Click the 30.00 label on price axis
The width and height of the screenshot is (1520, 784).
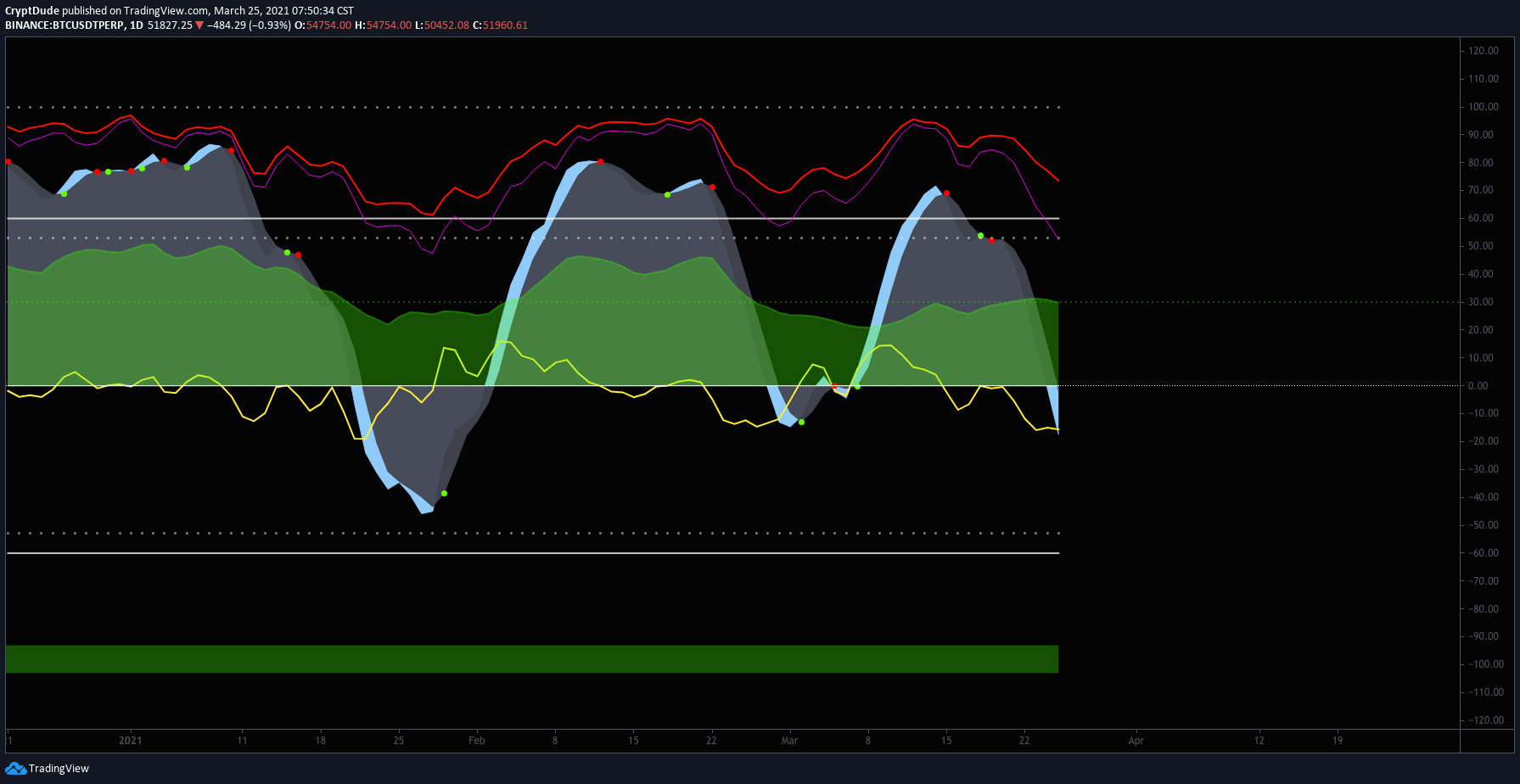coord(1481,302)
